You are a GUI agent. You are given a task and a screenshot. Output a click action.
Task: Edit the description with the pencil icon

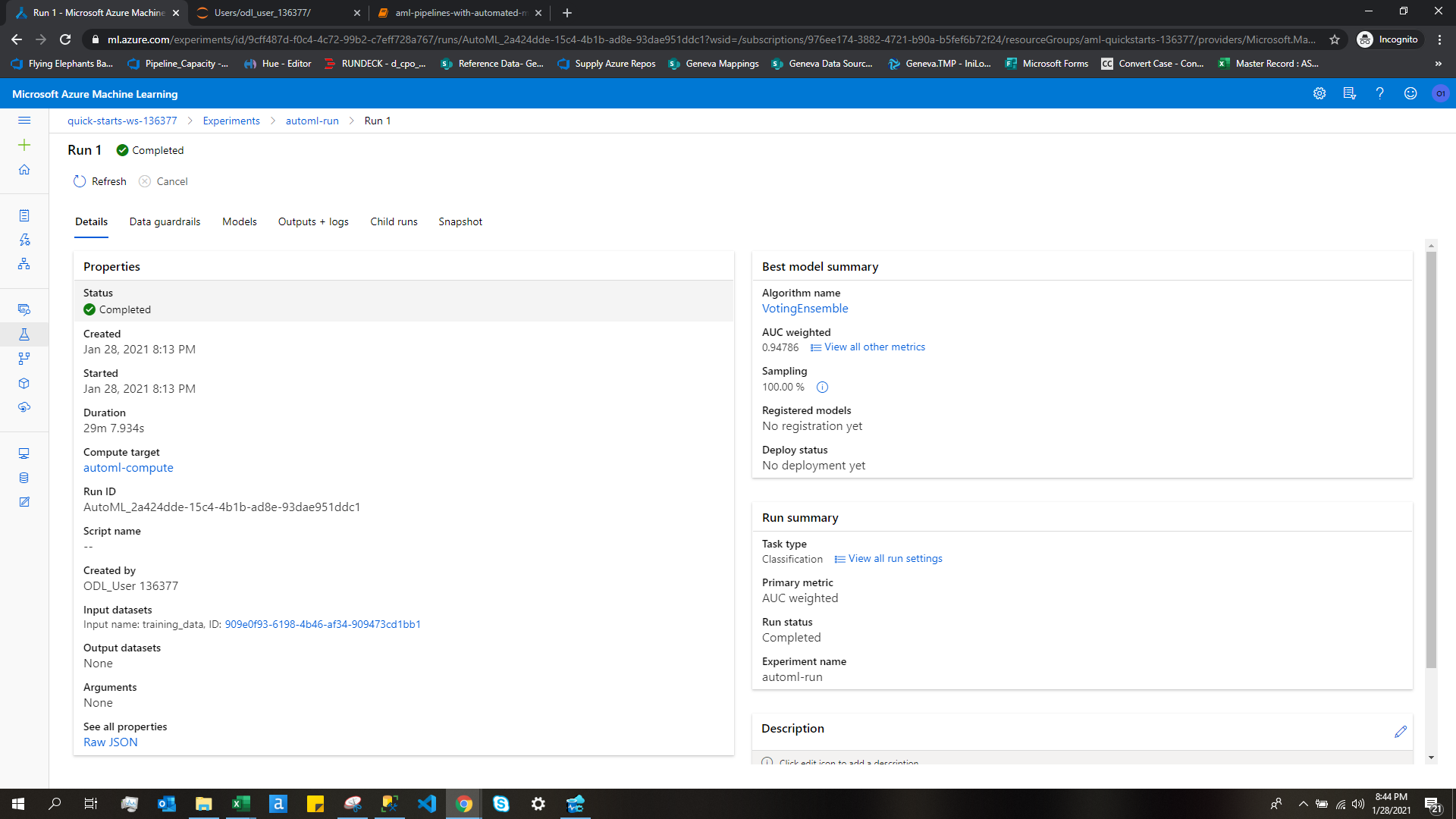[x=1400, y=731]
